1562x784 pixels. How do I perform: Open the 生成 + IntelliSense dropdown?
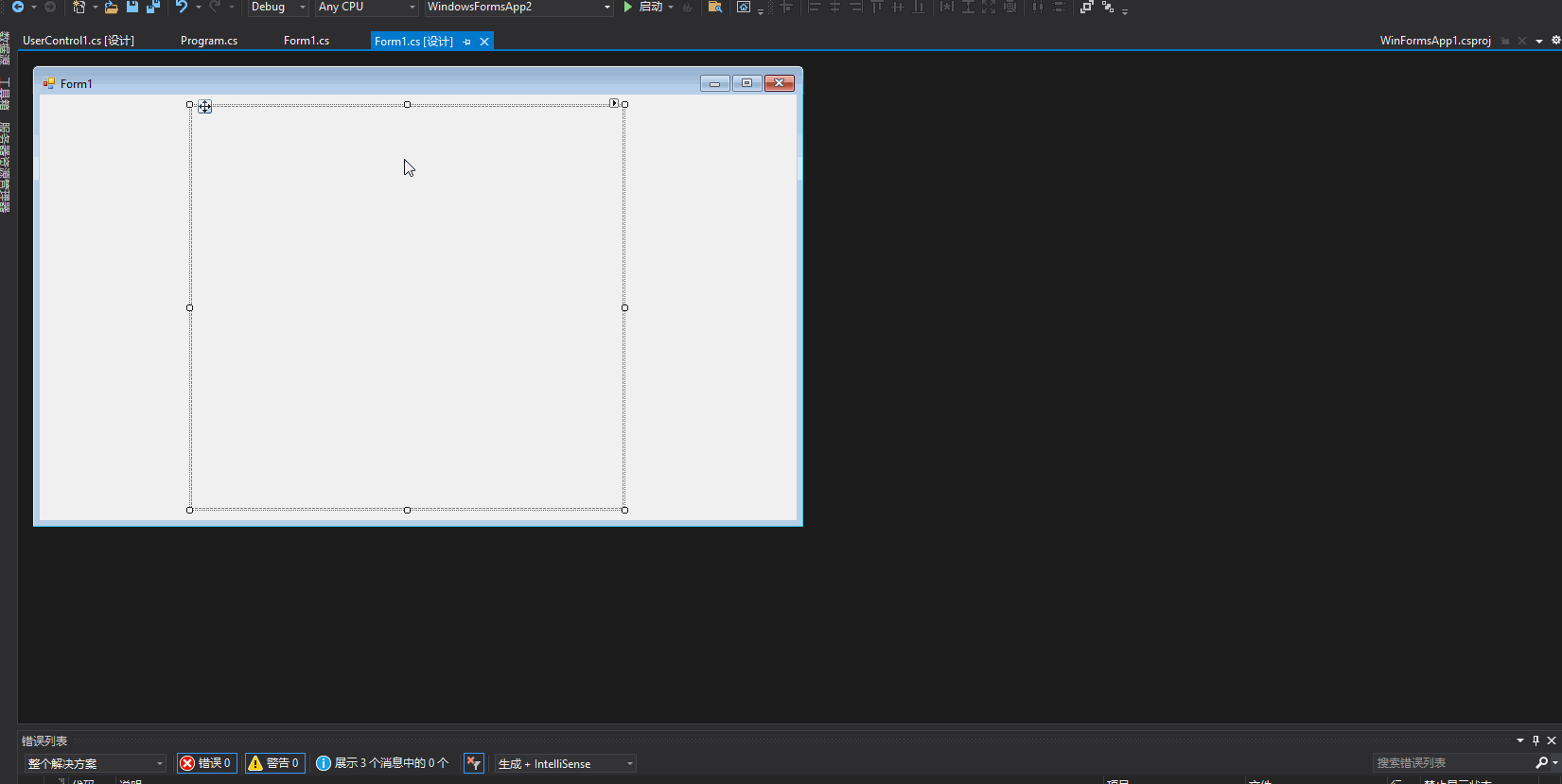pyautogui.click(x=565, y=763)
